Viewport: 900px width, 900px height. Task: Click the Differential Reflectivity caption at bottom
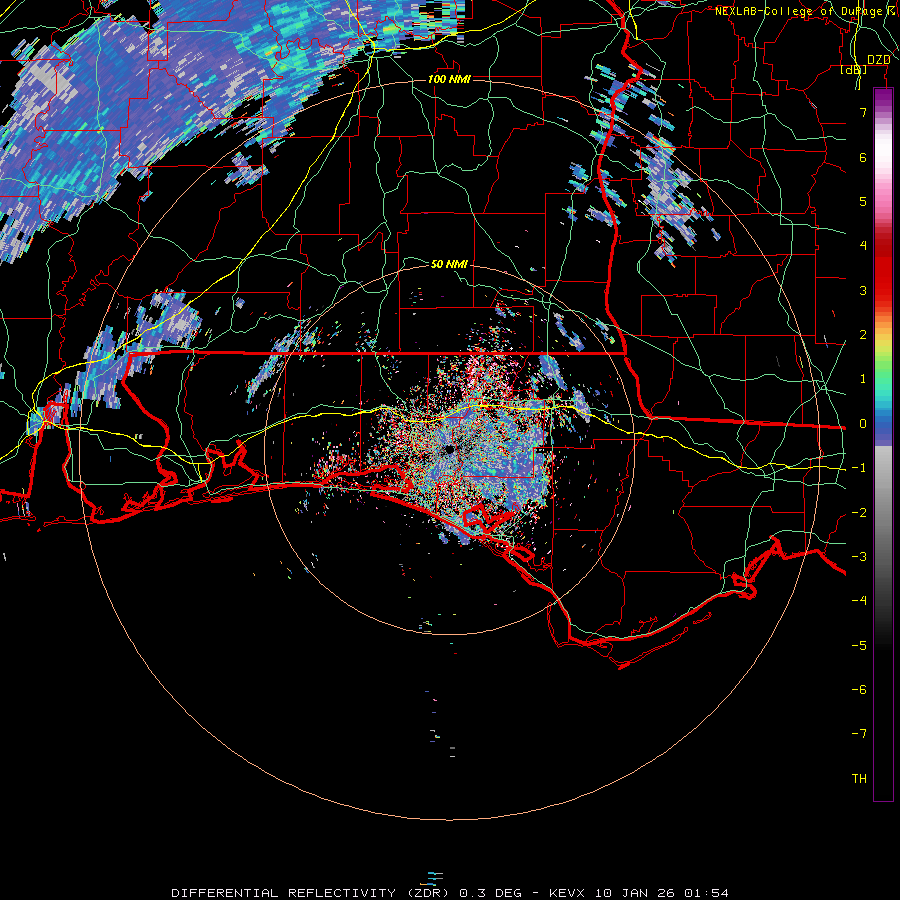(450, 893)
